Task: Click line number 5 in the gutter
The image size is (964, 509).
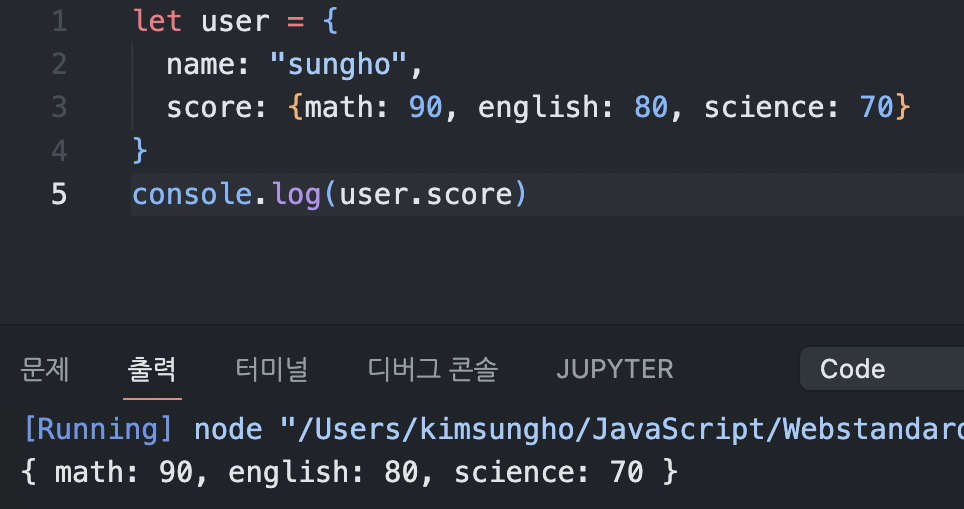Action: 59,194
